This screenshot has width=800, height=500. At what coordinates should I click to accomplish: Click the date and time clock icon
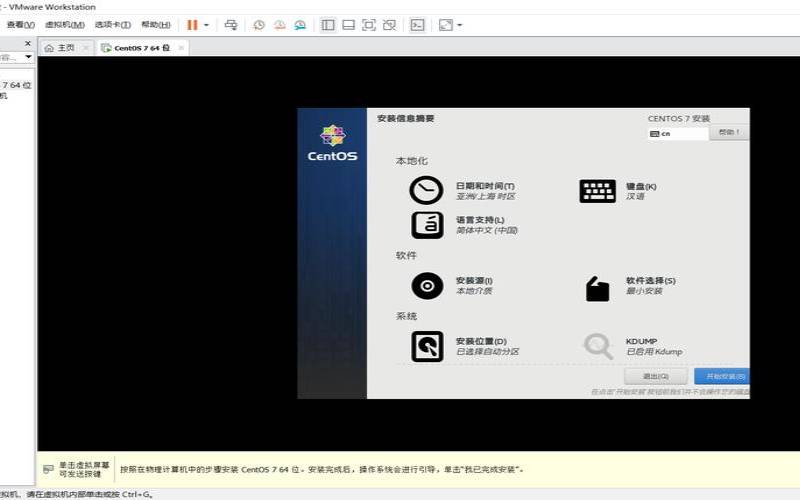click(426, 190)
